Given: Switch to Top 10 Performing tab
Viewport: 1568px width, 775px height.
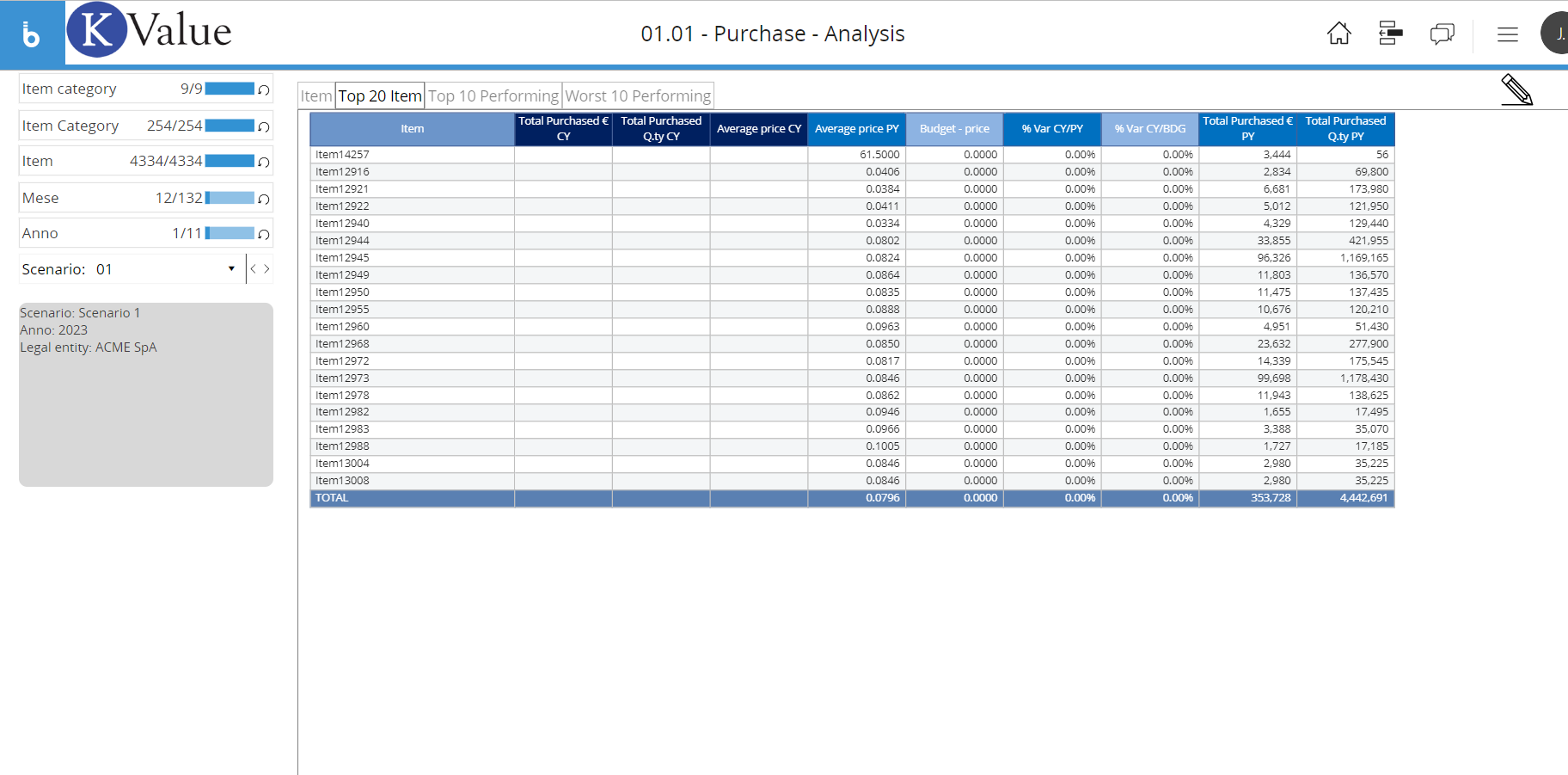Looking at the screenshot, I should pos(493,96).
